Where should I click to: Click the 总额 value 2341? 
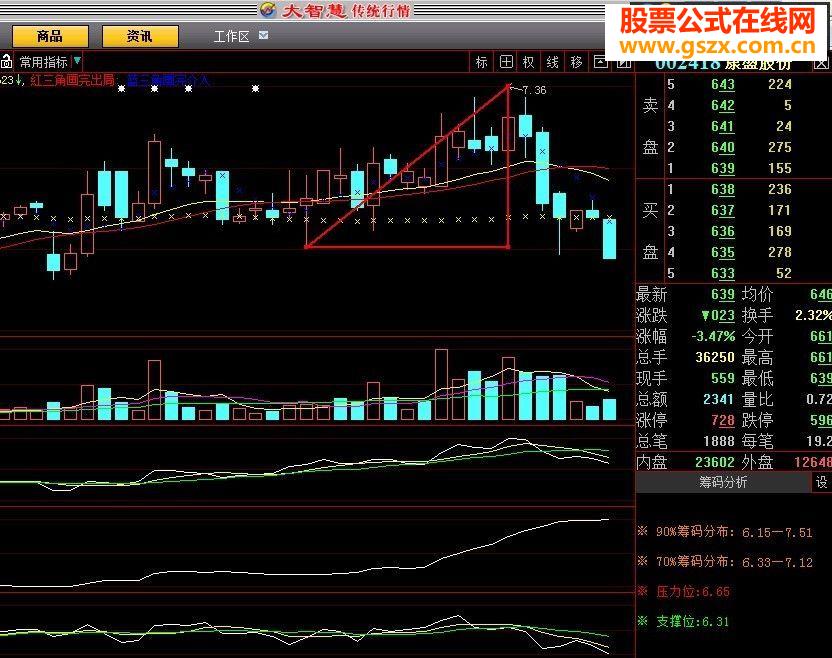(x=719, y=399)
